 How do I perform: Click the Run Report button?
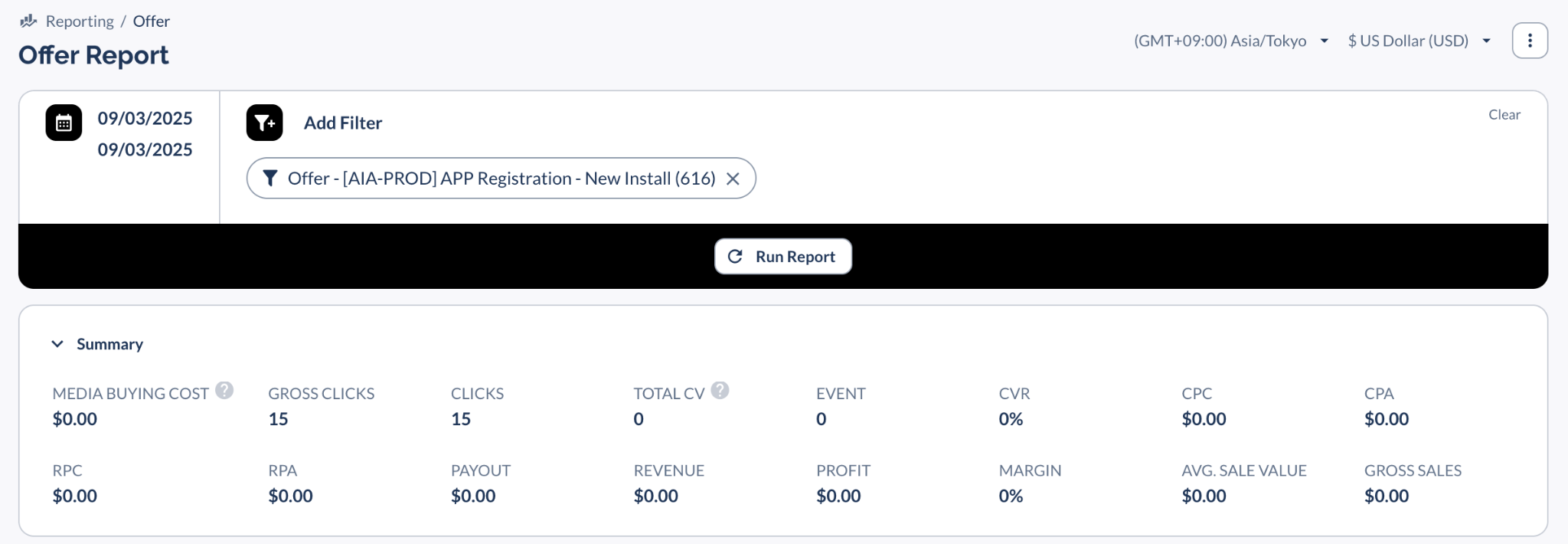tap(783, 257)
